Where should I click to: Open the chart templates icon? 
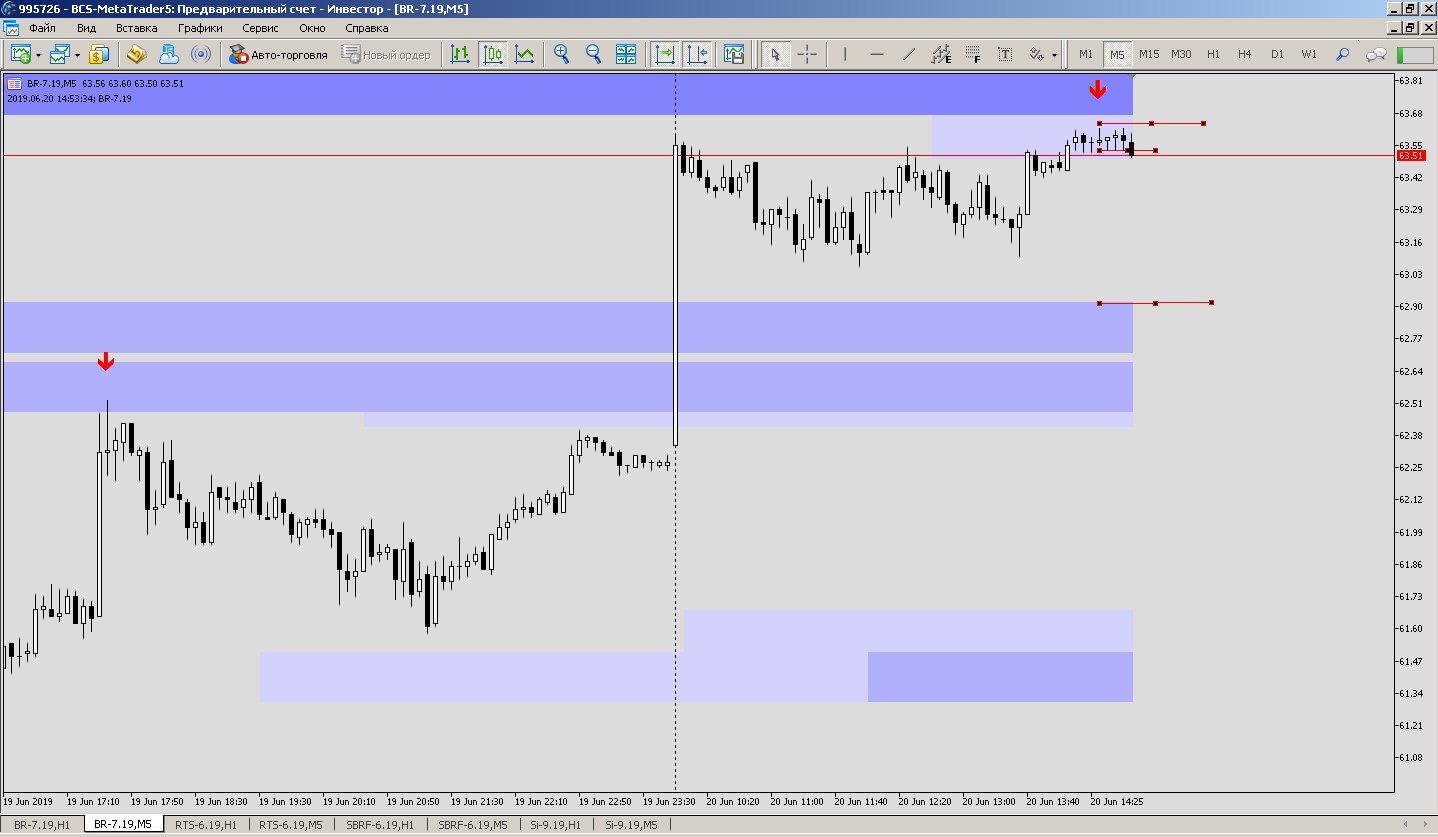pos(734,54)
